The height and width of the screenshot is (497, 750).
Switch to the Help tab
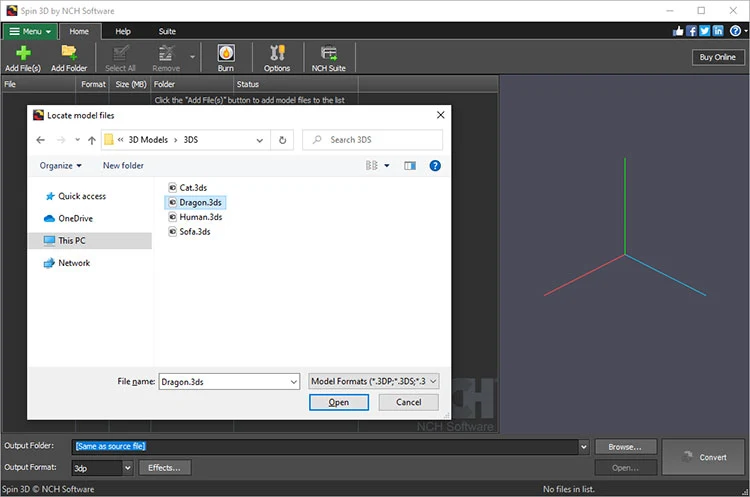[123, 32]
